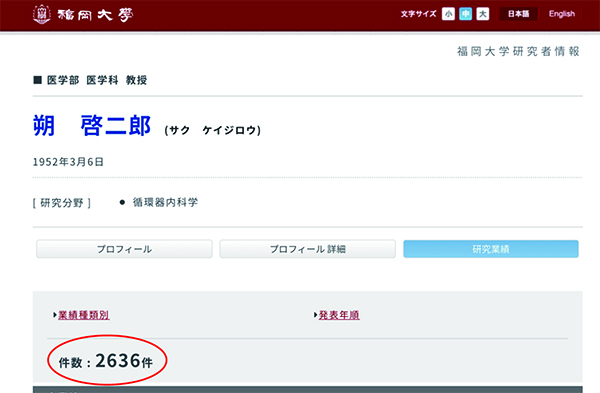Image resolution: width=600 pixels, height=393 pixels.
Task: Click the 福岡大學 title text in the header
Action: 95,15
